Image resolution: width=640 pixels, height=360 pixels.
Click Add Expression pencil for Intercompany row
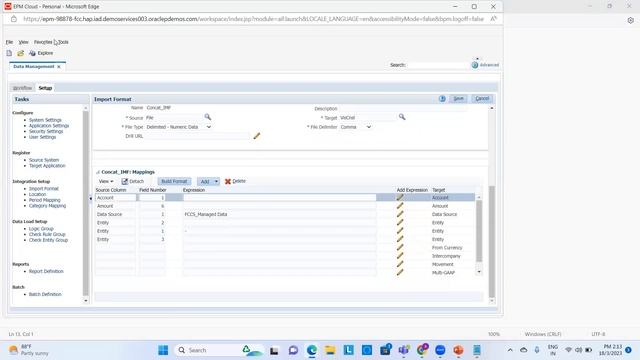click(400, 256)
